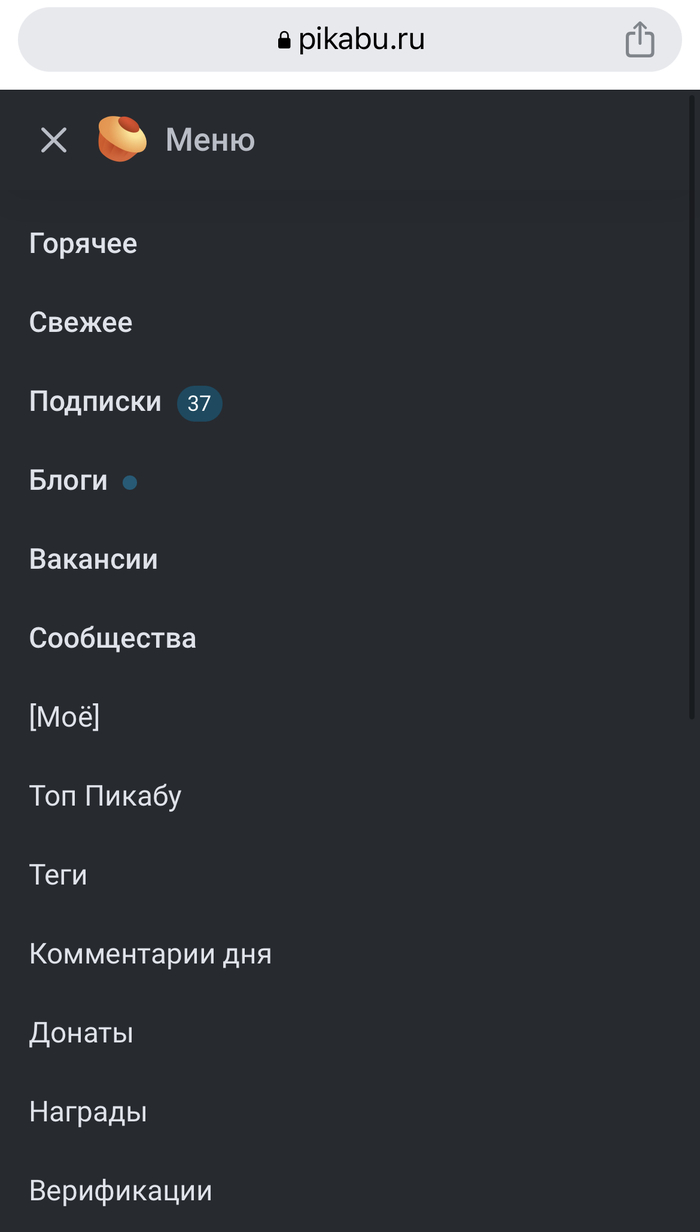Close the menu with the X icon
Screen dimensions: 700x1232
click(54, 140)
